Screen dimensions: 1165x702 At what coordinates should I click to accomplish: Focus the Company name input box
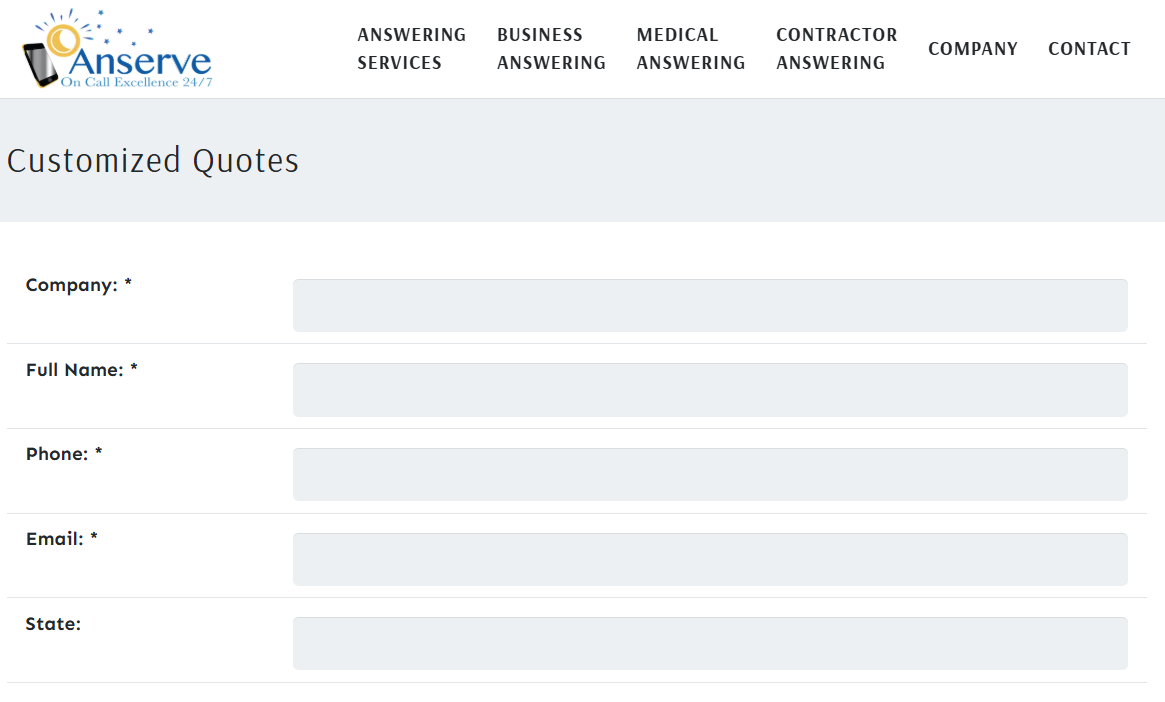pos(709,305)
